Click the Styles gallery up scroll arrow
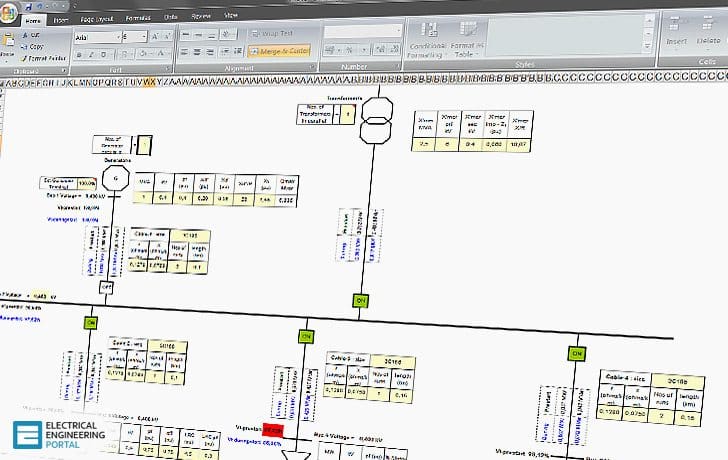The height and width of the screenshot is (460, 728). click(649, 20)
